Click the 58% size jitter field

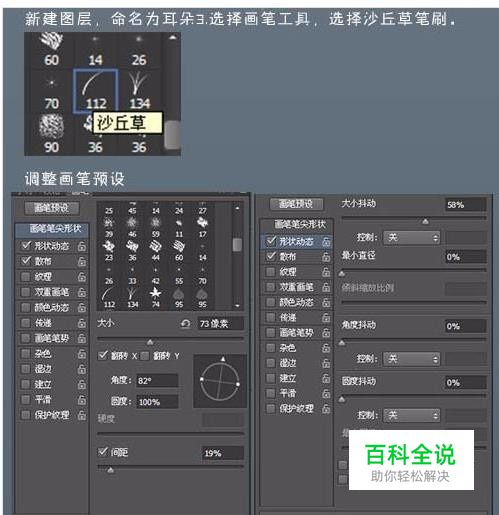465,205
